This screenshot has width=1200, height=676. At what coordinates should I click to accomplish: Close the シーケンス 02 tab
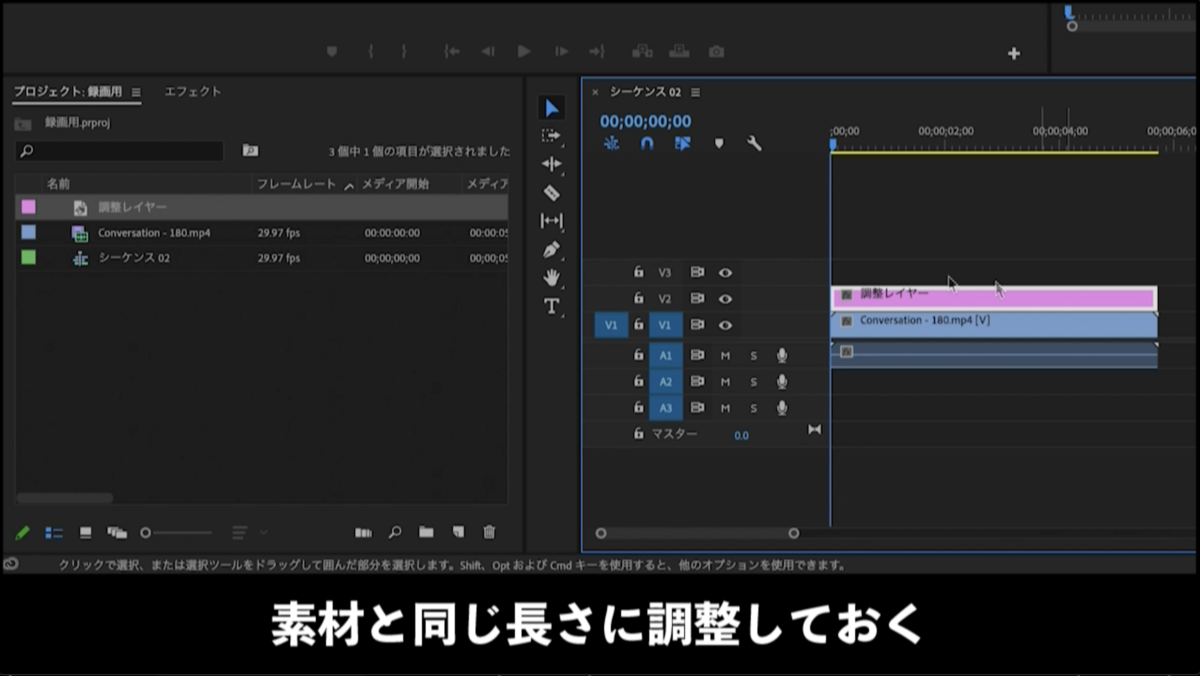click(595, 92)
